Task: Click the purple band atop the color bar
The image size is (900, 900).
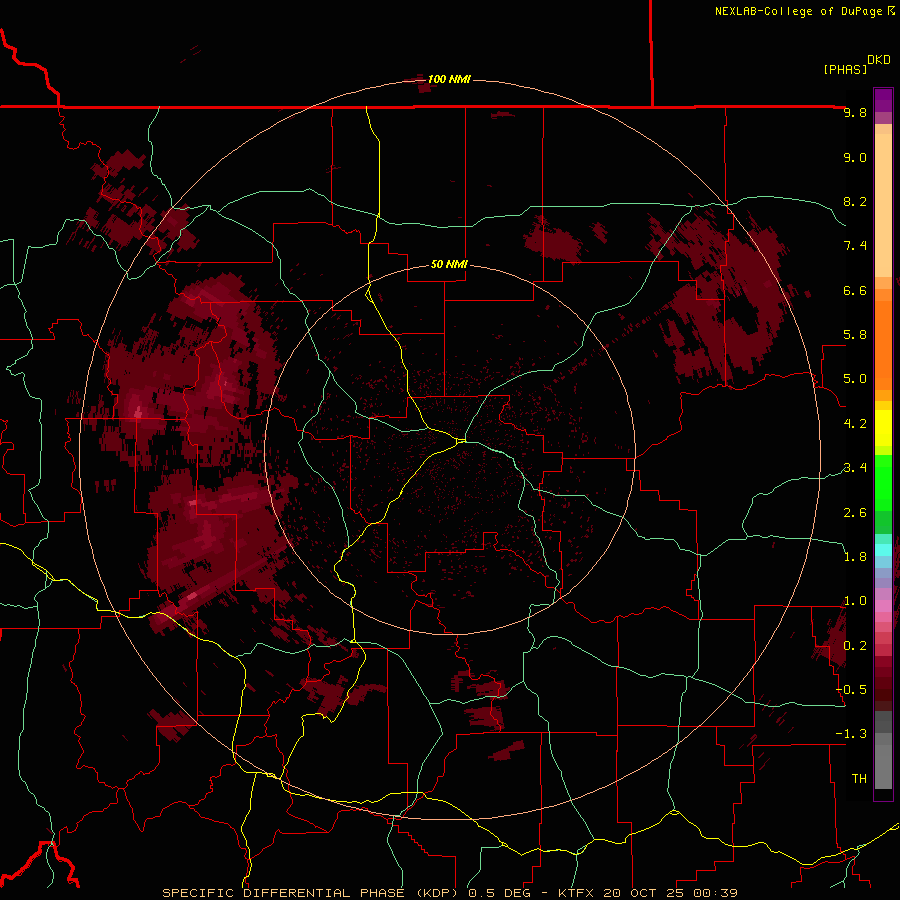Action: 883,99
